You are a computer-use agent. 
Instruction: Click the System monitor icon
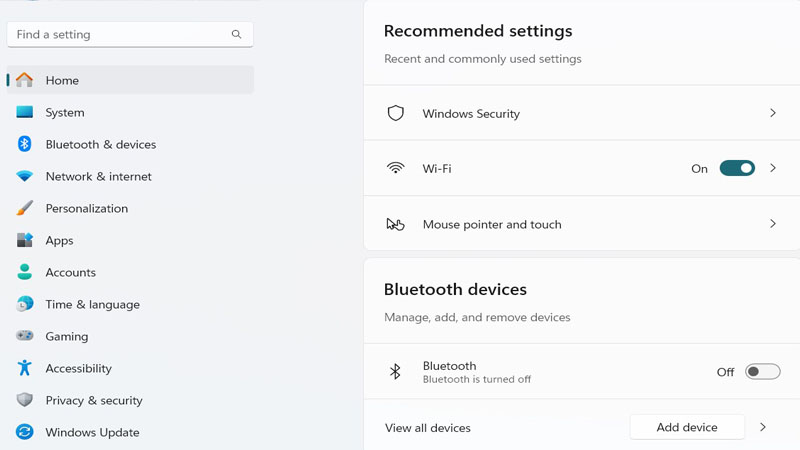pos(24,112)
